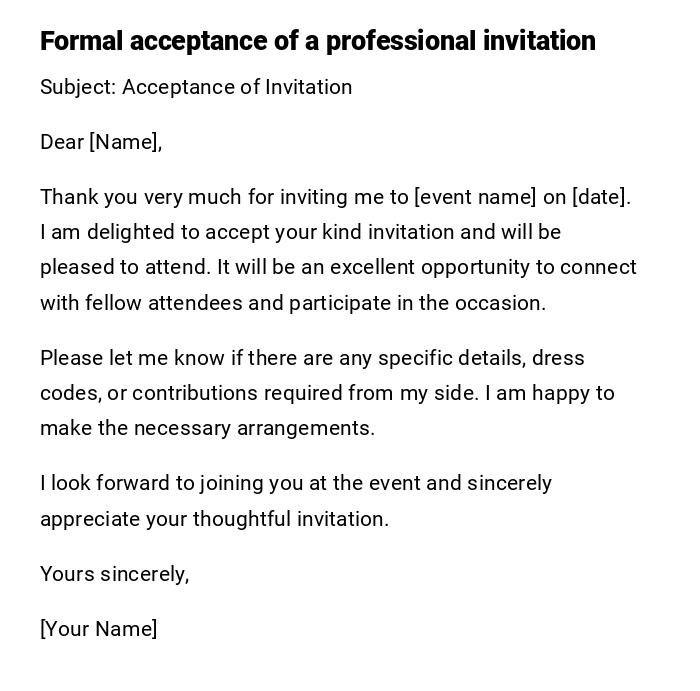Click the "Yours sincerely," closing line

tap(114, 574)
